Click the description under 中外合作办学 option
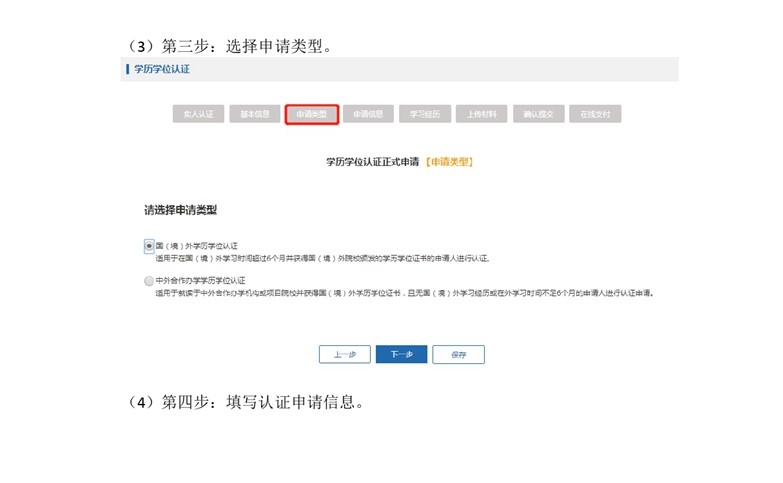783x483 pixels. pos(400,294)
